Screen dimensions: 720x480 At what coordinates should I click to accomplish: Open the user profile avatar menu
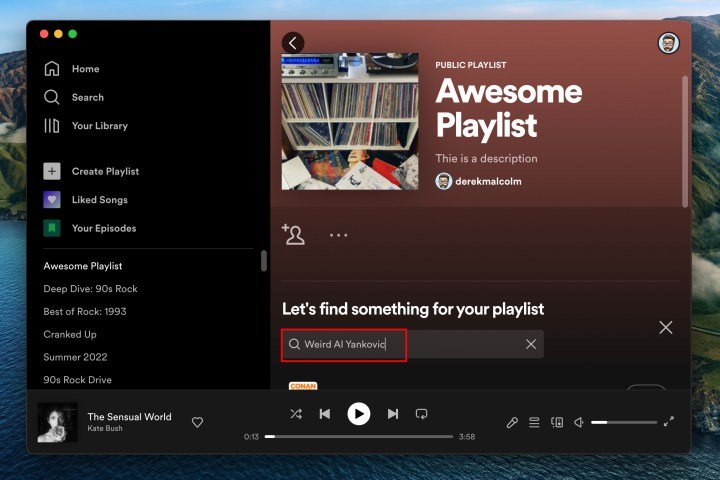tap(669, 43)
